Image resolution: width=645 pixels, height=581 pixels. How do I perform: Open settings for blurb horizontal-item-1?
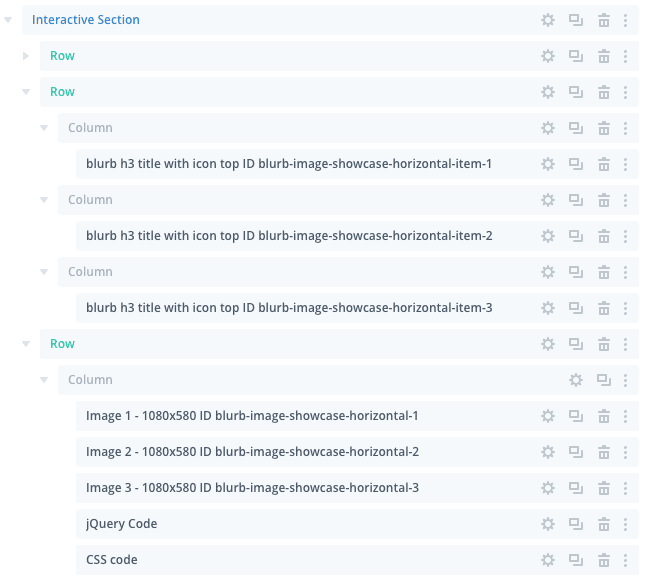click(548, 164)
